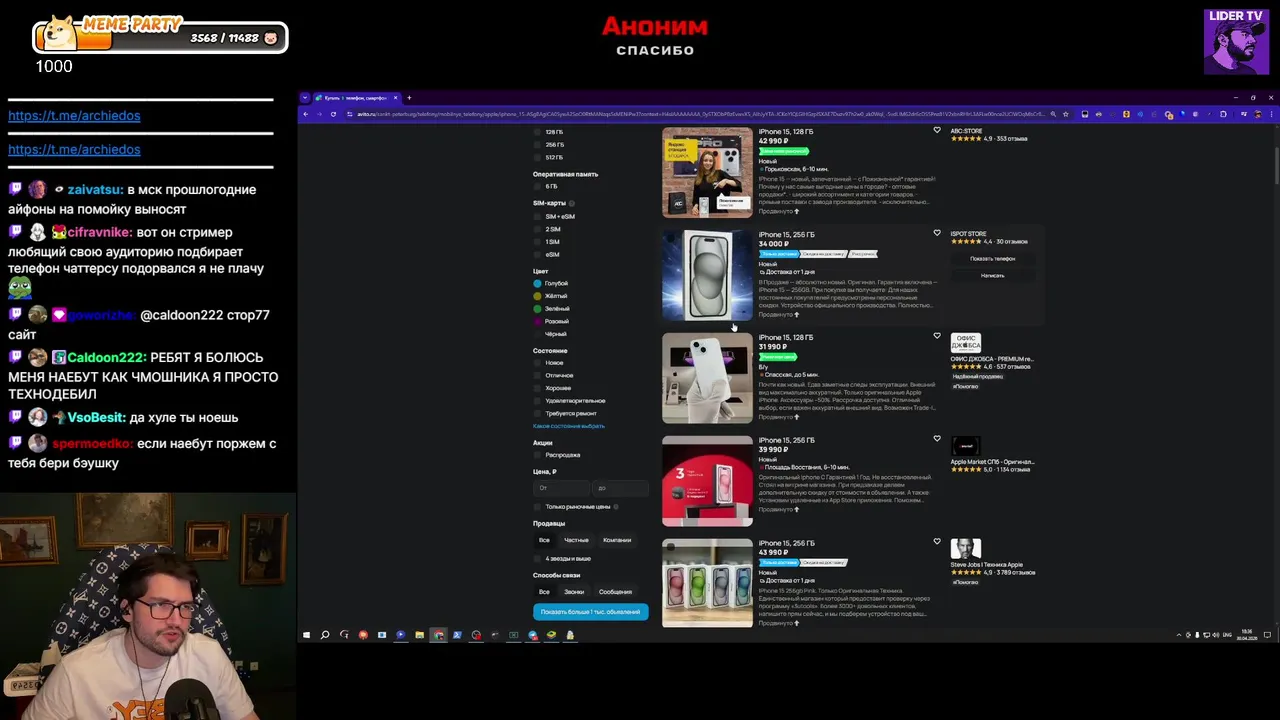Click the SIM-карты help icon
Image resolution: width=1280 pixels, height=720 pixels.
coord(572,203)
